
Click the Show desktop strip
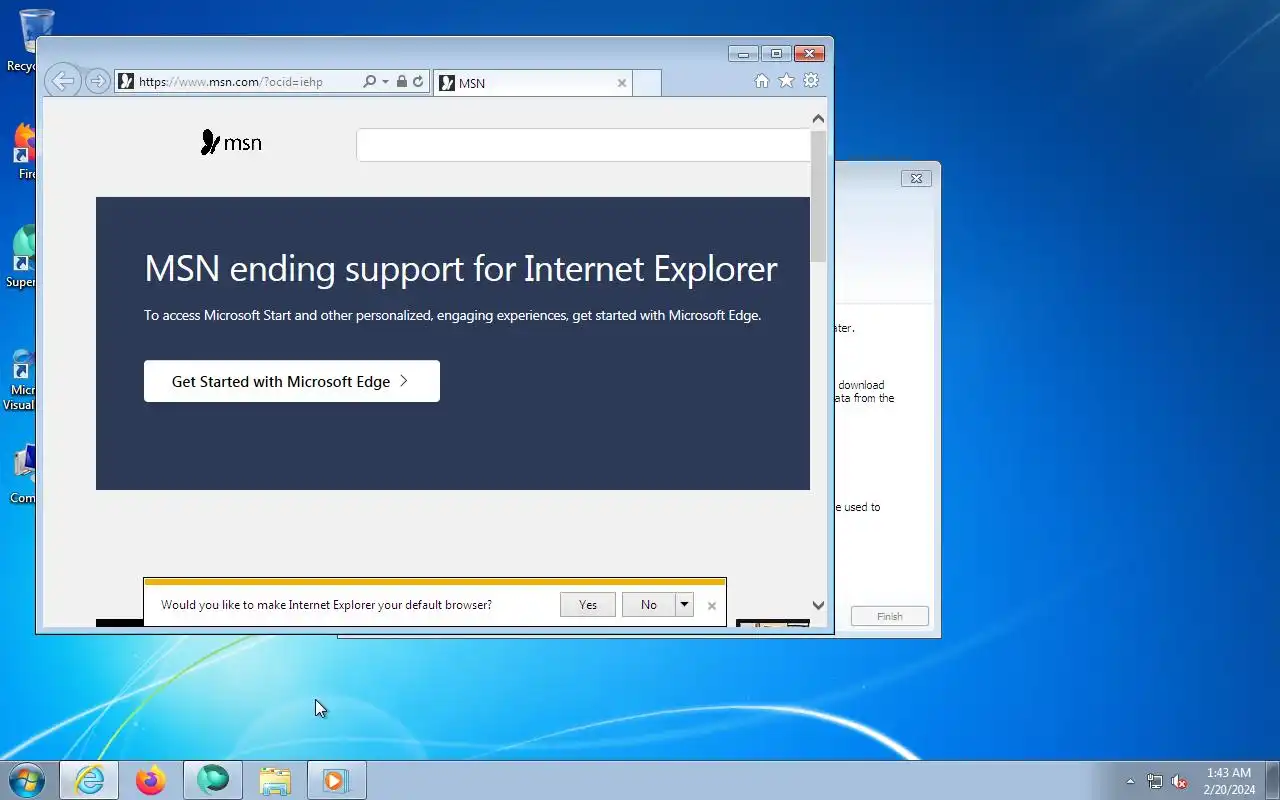(x=1272, y=780)
